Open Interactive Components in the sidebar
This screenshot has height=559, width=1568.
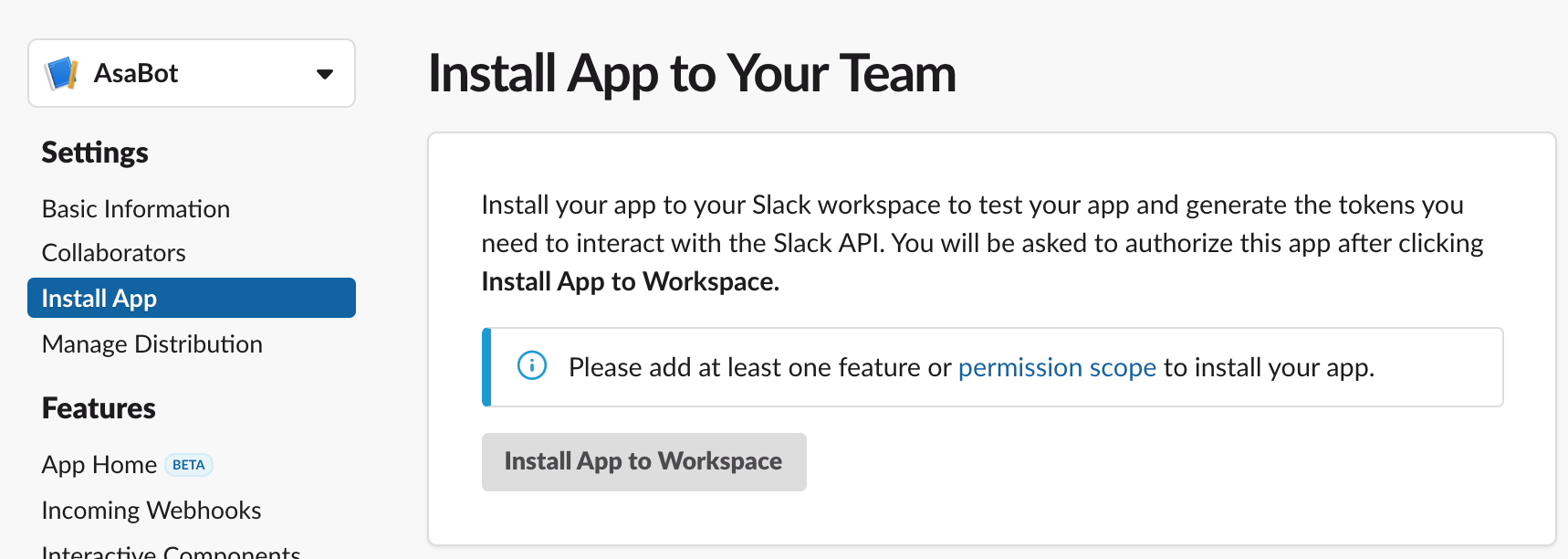(172, 552)
